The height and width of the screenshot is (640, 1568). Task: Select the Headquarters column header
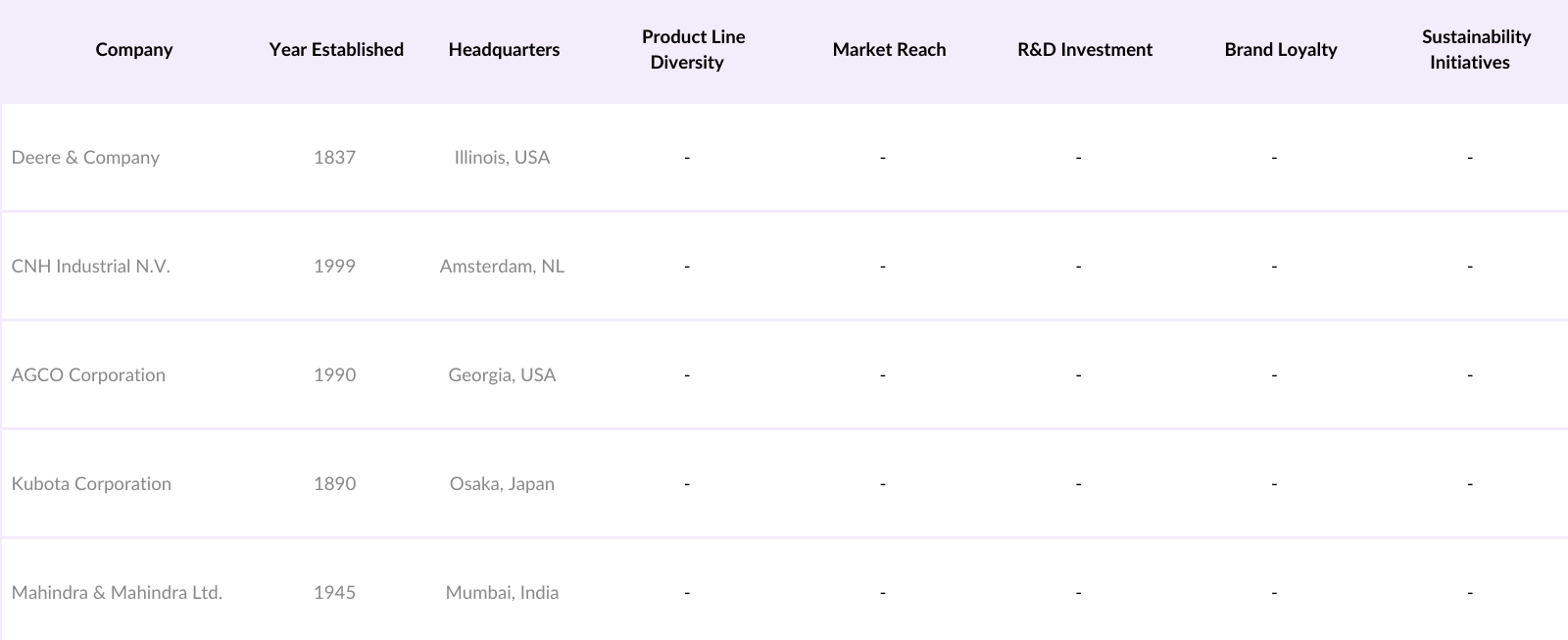click(x=504, y=50)
